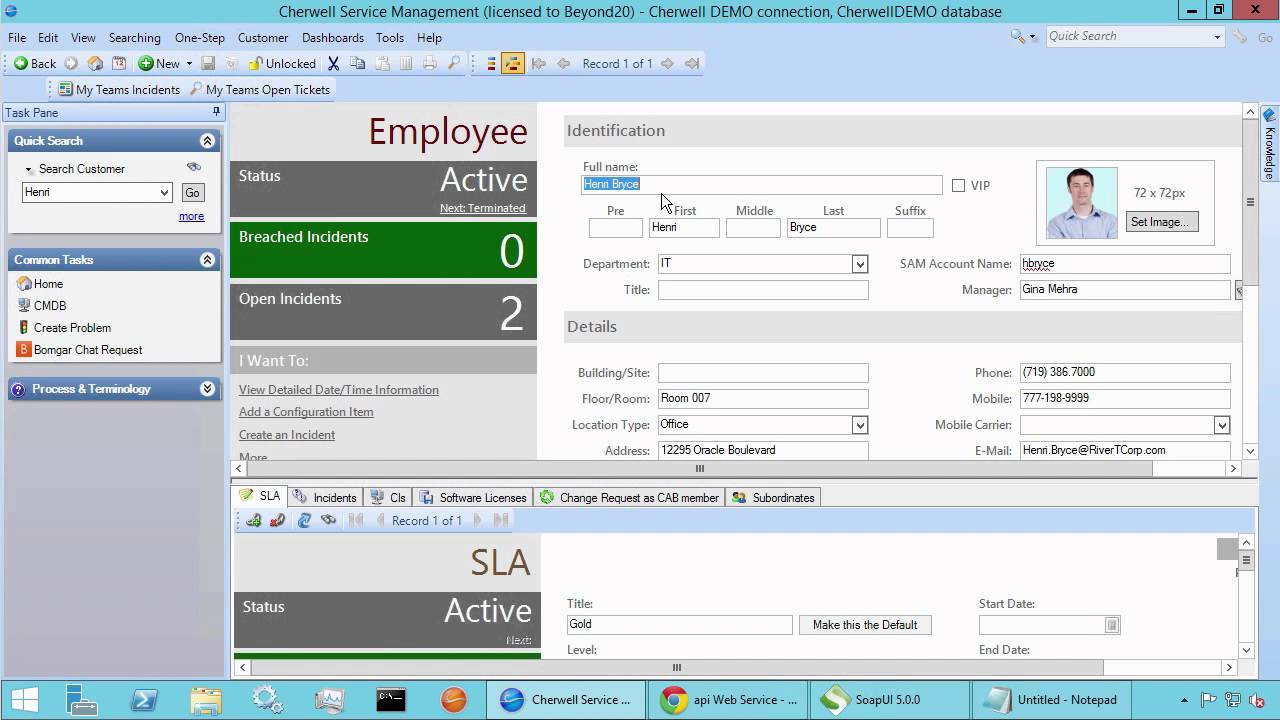Image resolution: width=1280 pixels, height=720 pixels.
Task: Click the Make this the Default button
Action: coord(865,625)
